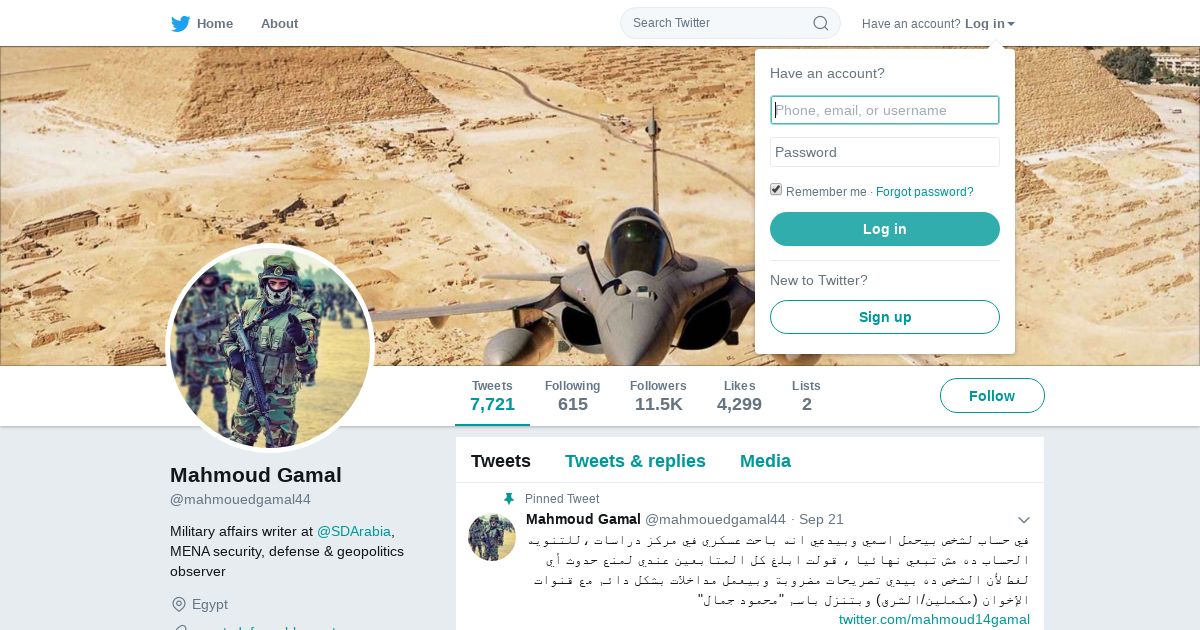Click the Sign up button

point(885,317)
